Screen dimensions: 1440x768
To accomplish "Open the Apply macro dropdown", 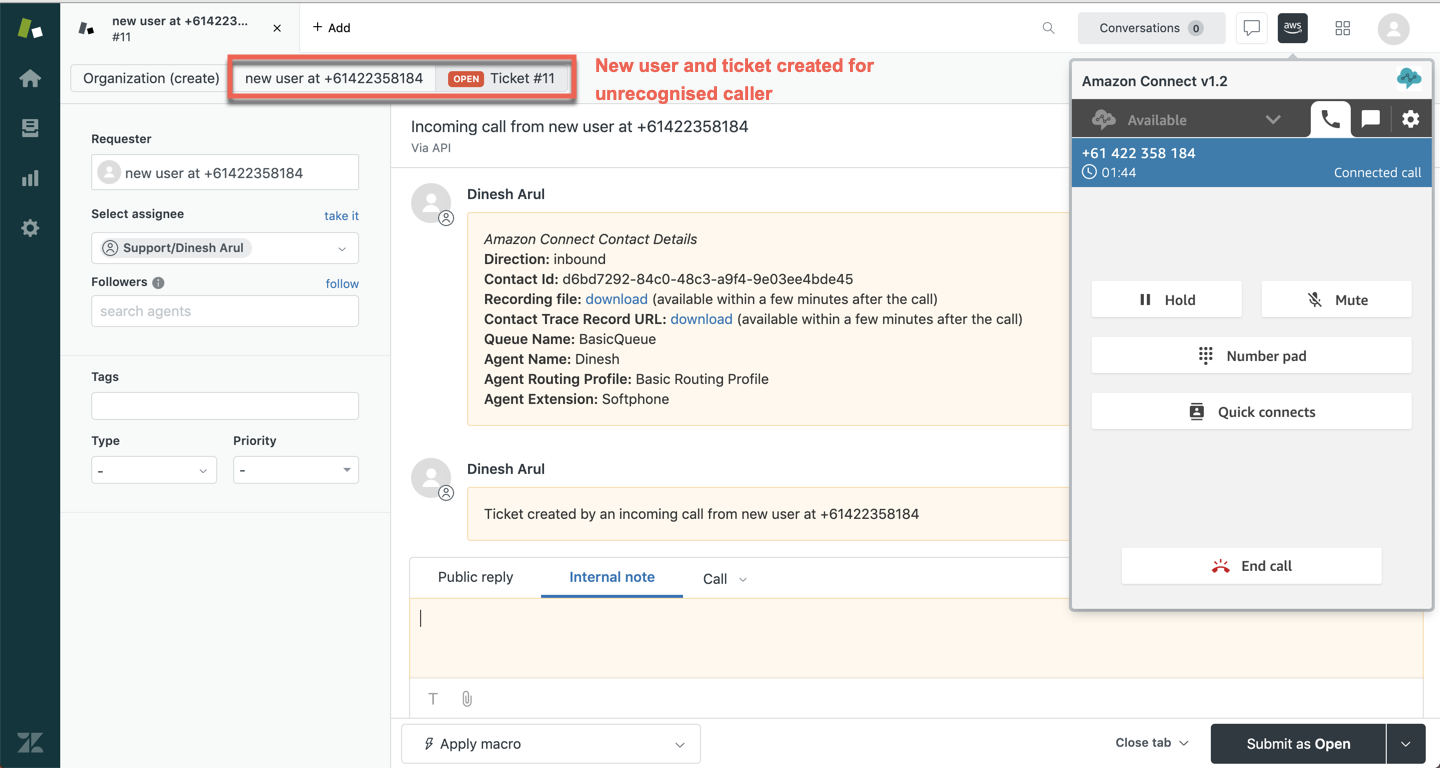I will click(x=550, y=744).
